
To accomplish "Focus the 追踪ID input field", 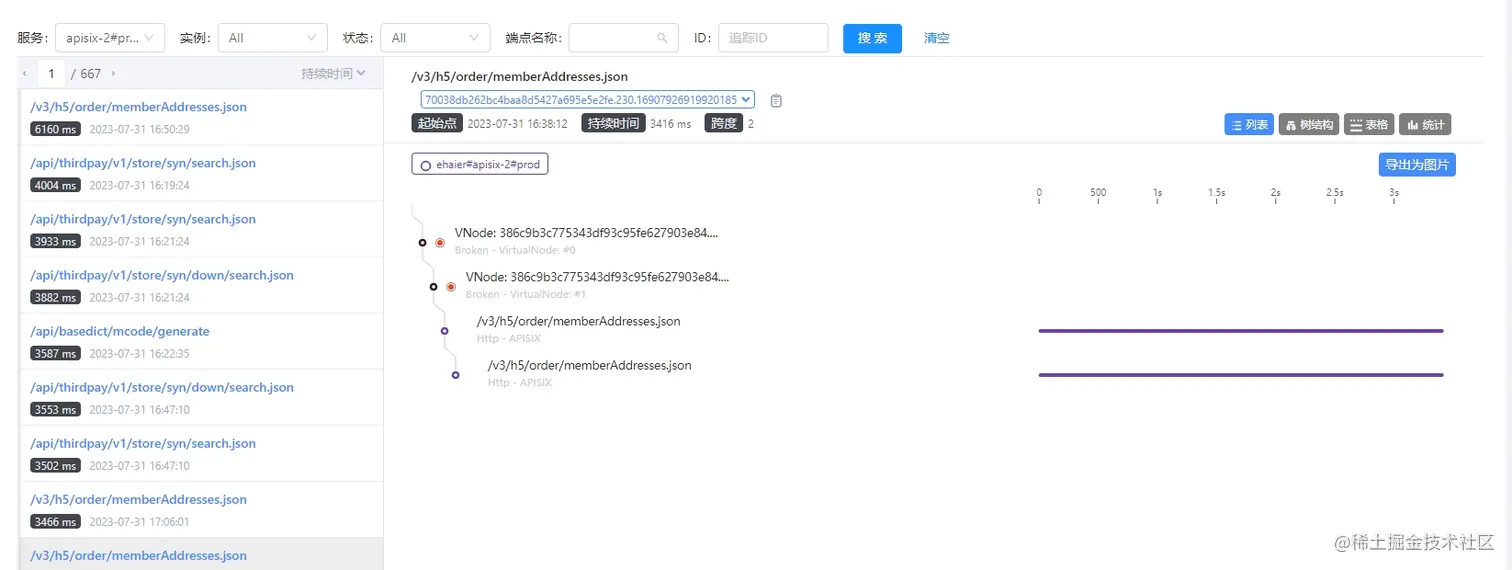I will 773,38.
